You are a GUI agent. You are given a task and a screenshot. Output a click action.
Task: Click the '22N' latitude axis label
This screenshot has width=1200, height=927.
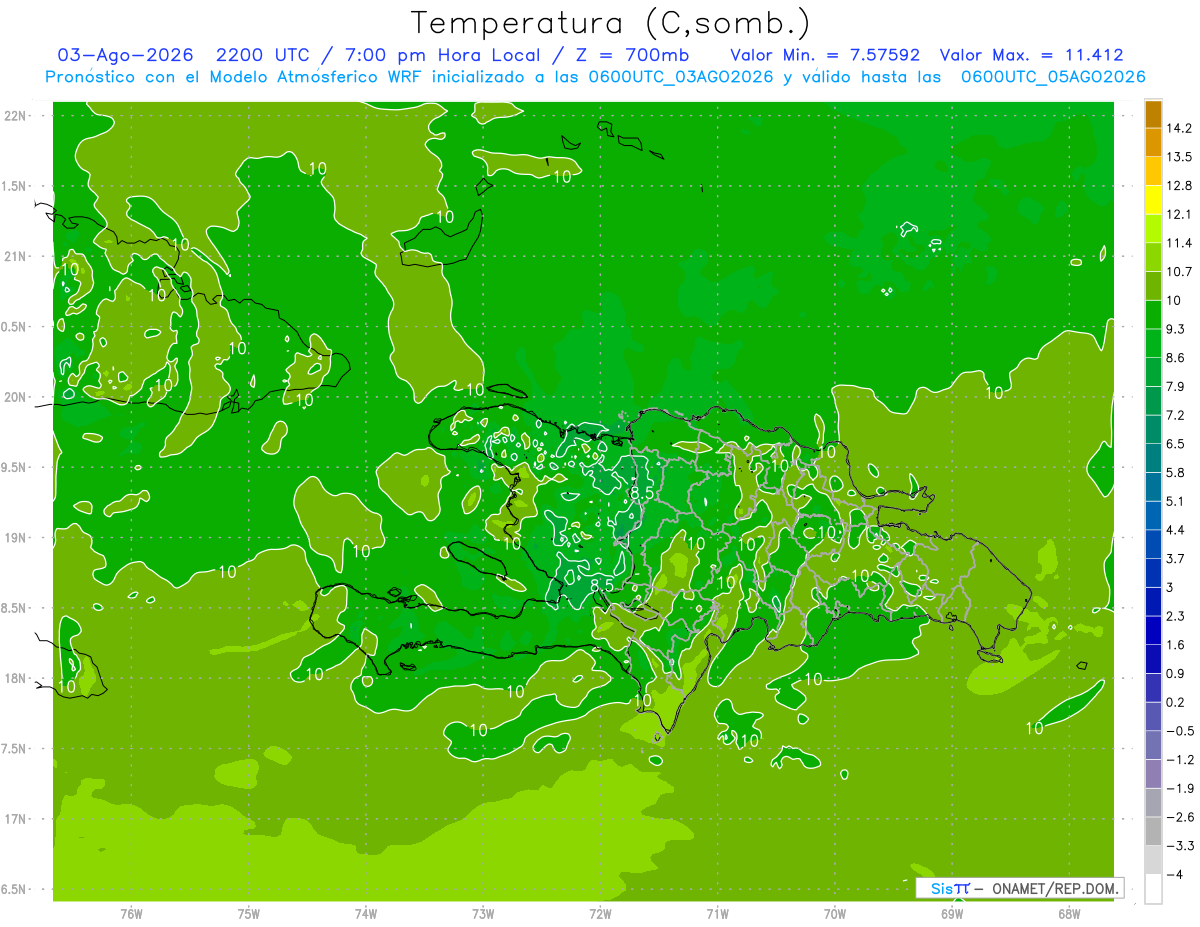(x=16, y=115)
